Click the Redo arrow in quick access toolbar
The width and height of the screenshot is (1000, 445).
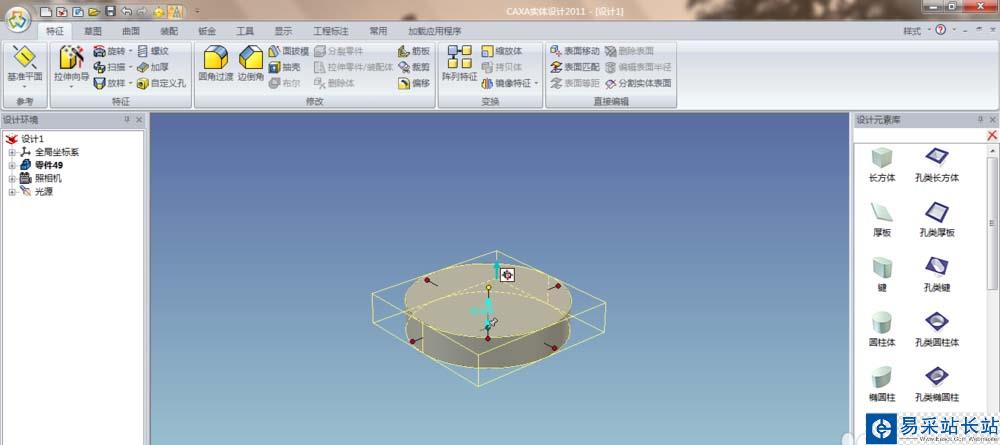141,11
